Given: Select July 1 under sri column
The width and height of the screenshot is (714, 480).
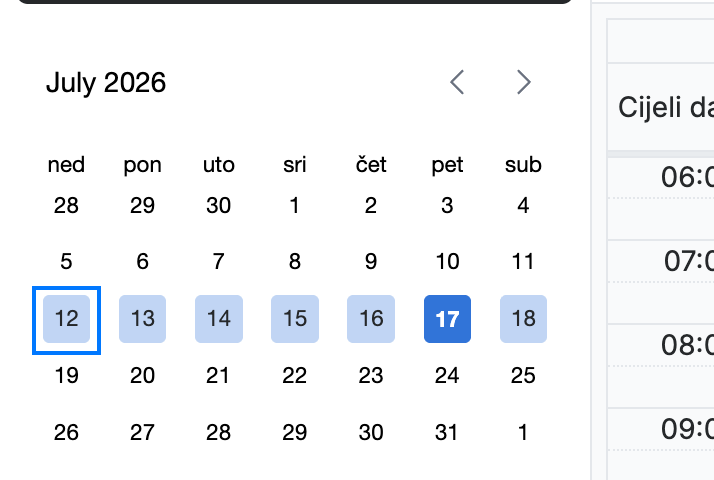Looking at the screenshot, I should [295, 205].
